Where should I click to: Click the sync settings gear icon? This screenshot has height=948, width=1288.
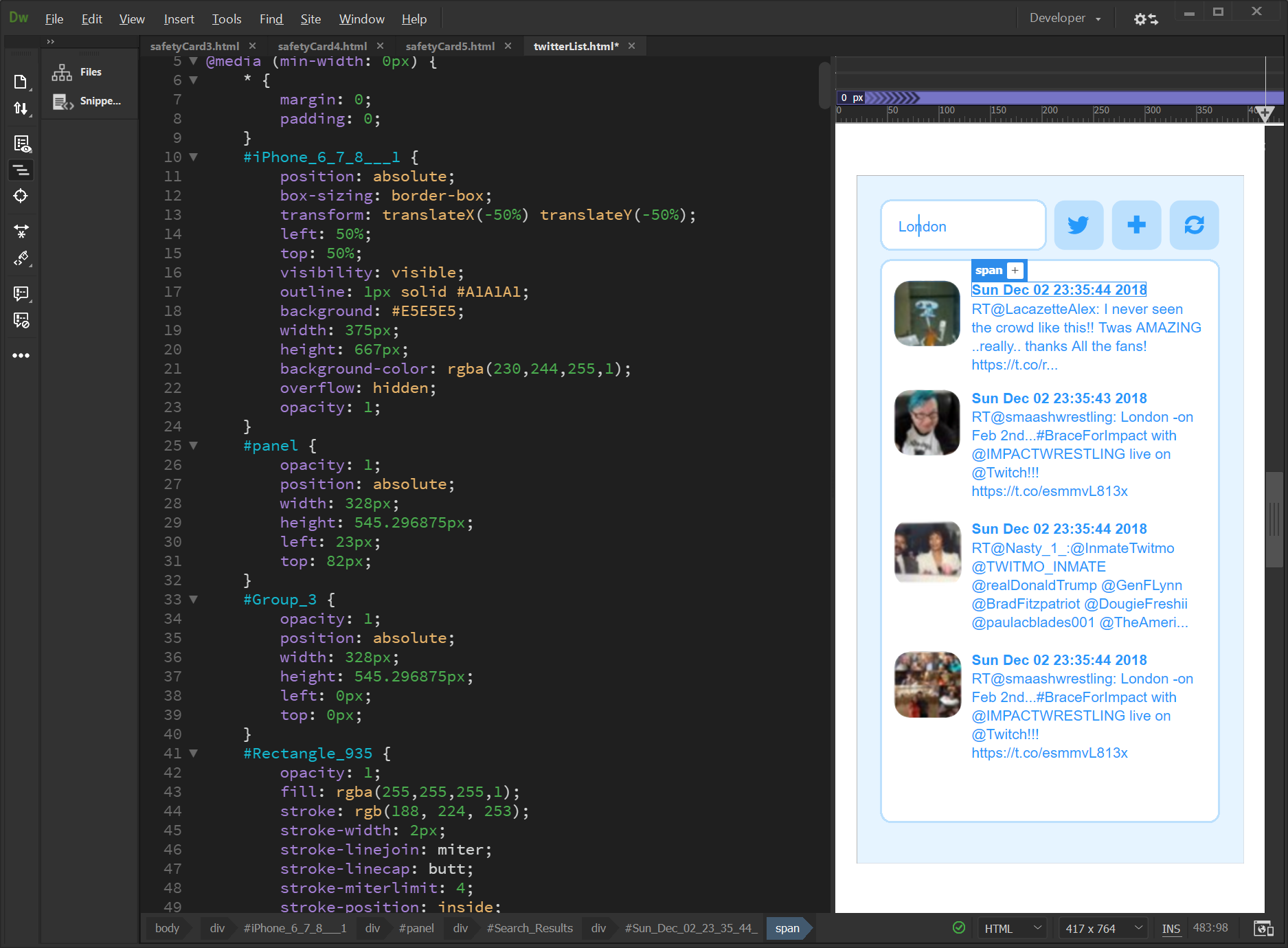pos(1145,19)
